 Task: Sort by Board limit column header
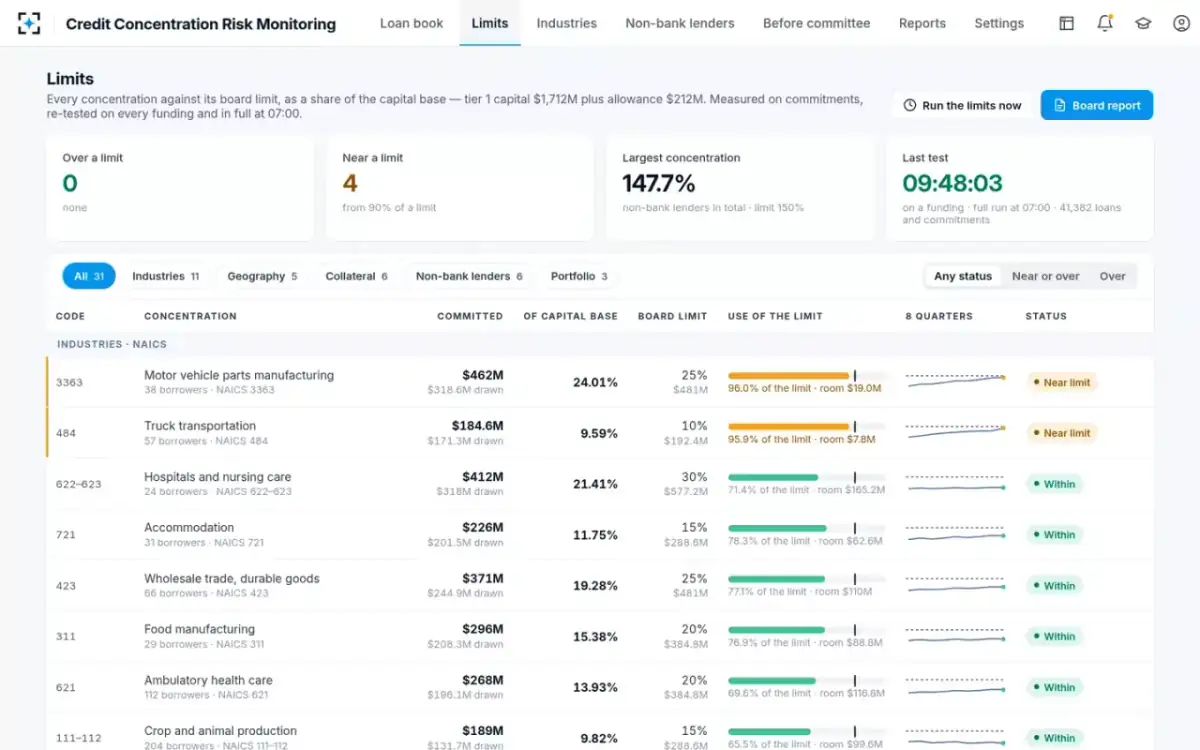point(672,316)
